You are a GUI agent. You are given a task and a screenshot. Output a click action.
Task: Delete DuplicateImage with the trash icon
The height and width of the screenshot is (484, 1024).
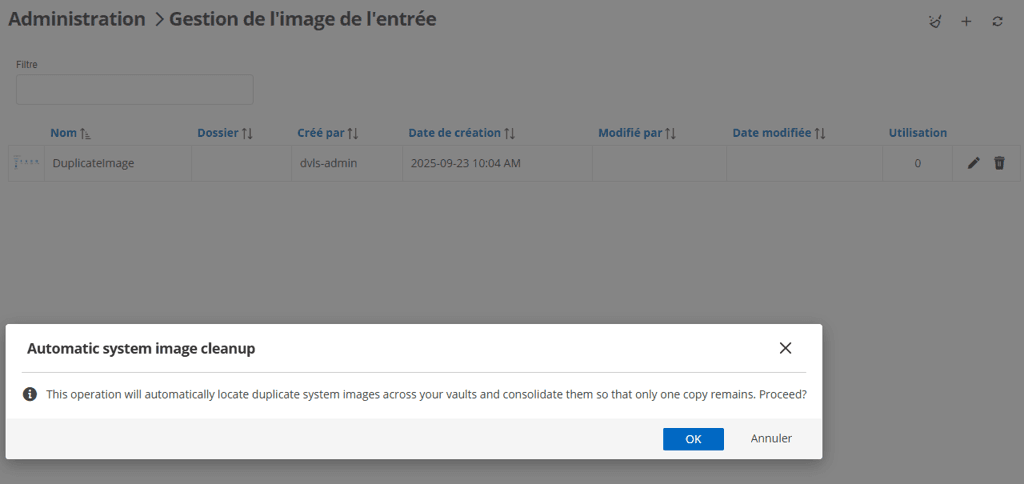[999, 163]
